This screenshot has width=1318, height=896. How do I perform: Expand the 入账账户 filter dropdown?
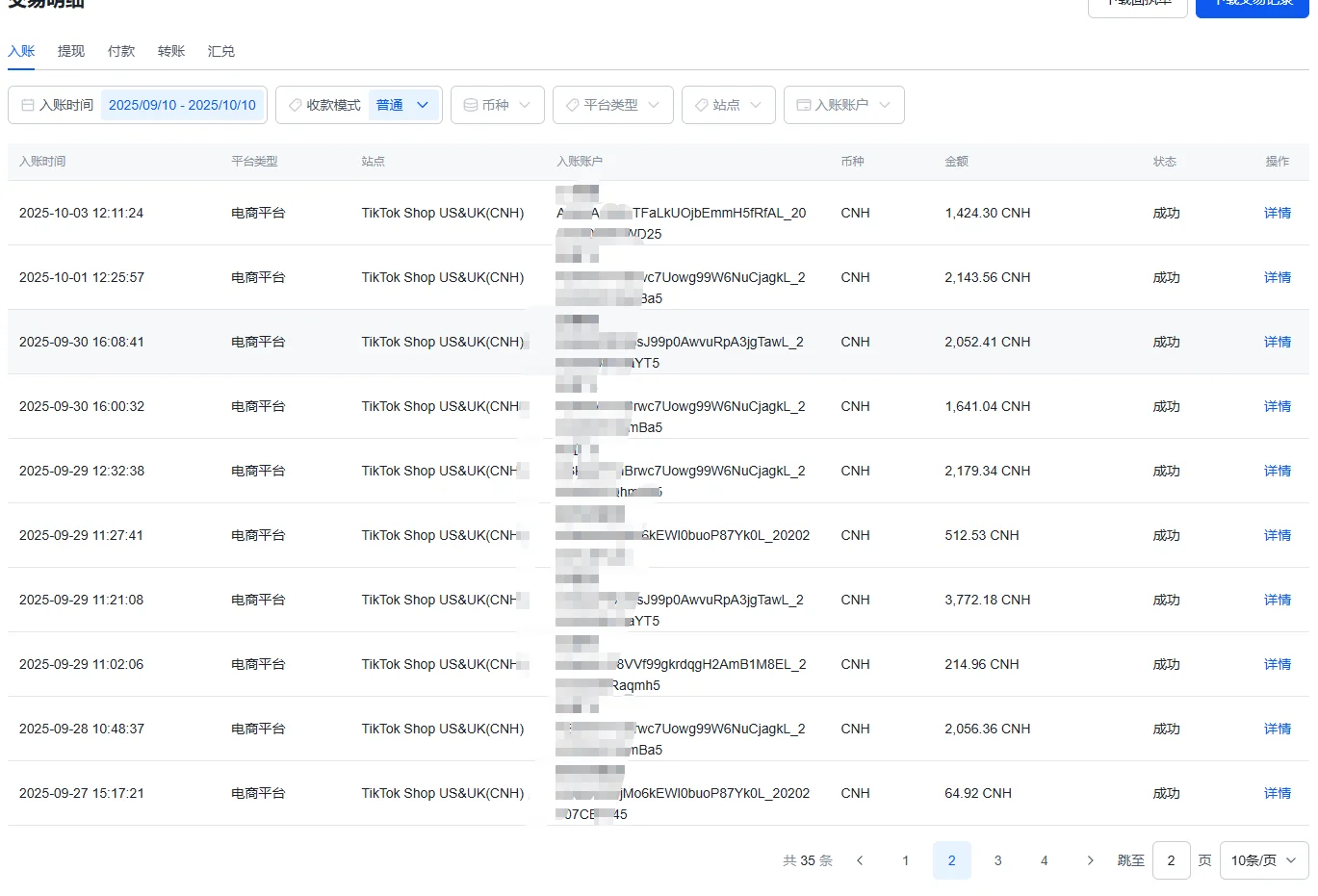[844, 105]
